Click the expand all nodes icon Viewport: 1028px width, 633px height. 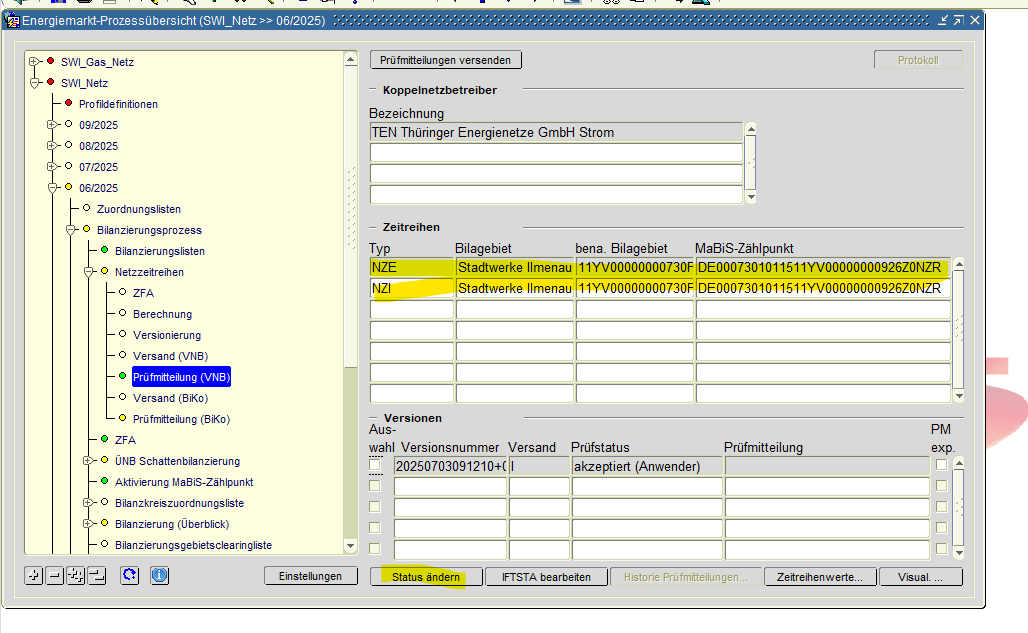(76, 576)
